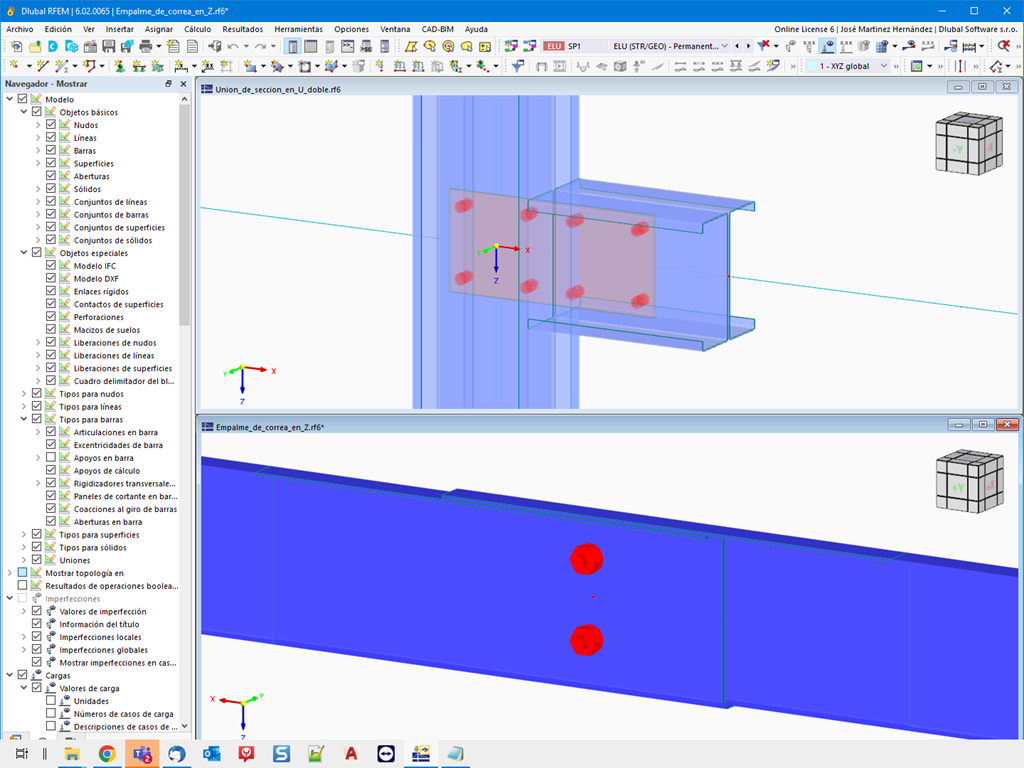The height and width of the screenshot is (768, 1024).
Task: Click the Union_de_seccion_en_U_doble.rf6 window title
Action: pos(278,89)
